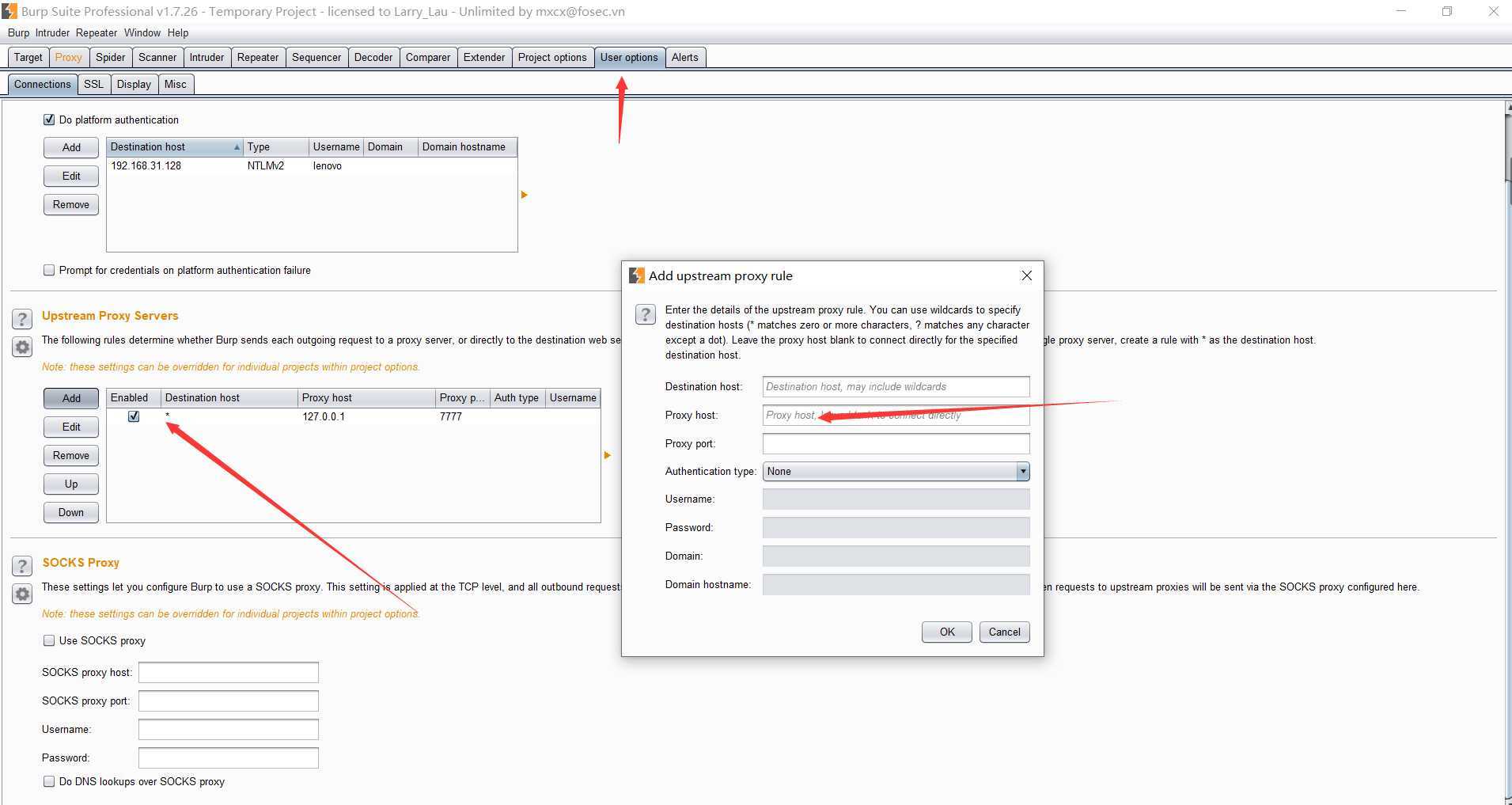Open the Display sub-tab
1512x805 pixels.
134,84
